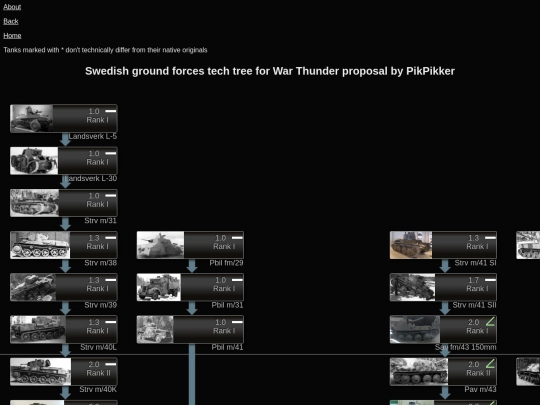Click the Pbil m/31 name label
This screenshot has height=405, width=540.
227,305
